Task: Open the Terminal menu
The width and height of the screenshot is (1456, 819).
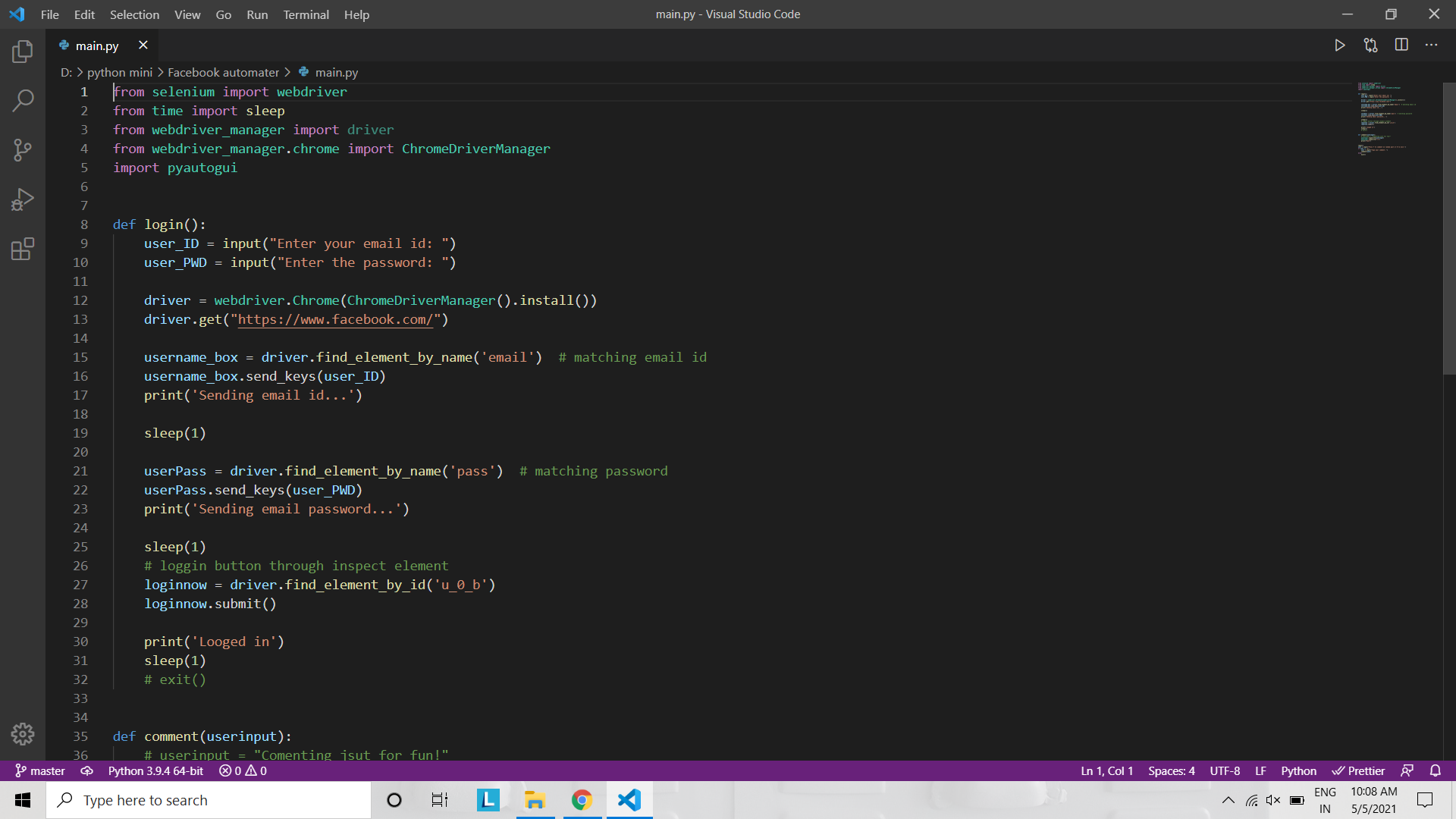Action: (306, 14)
